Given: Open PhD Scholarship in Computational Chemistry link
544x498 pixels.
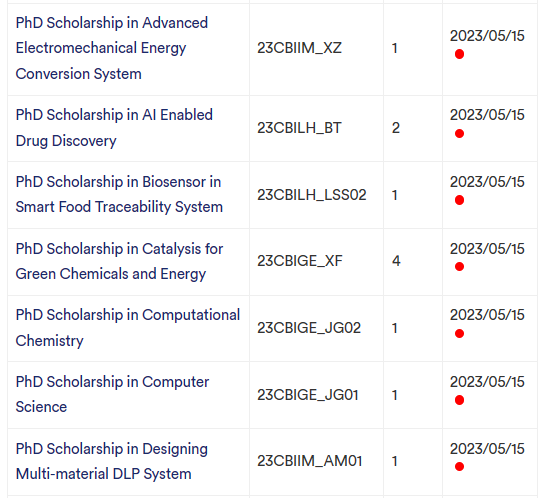Looking at the screenshot, I should 128,328.
